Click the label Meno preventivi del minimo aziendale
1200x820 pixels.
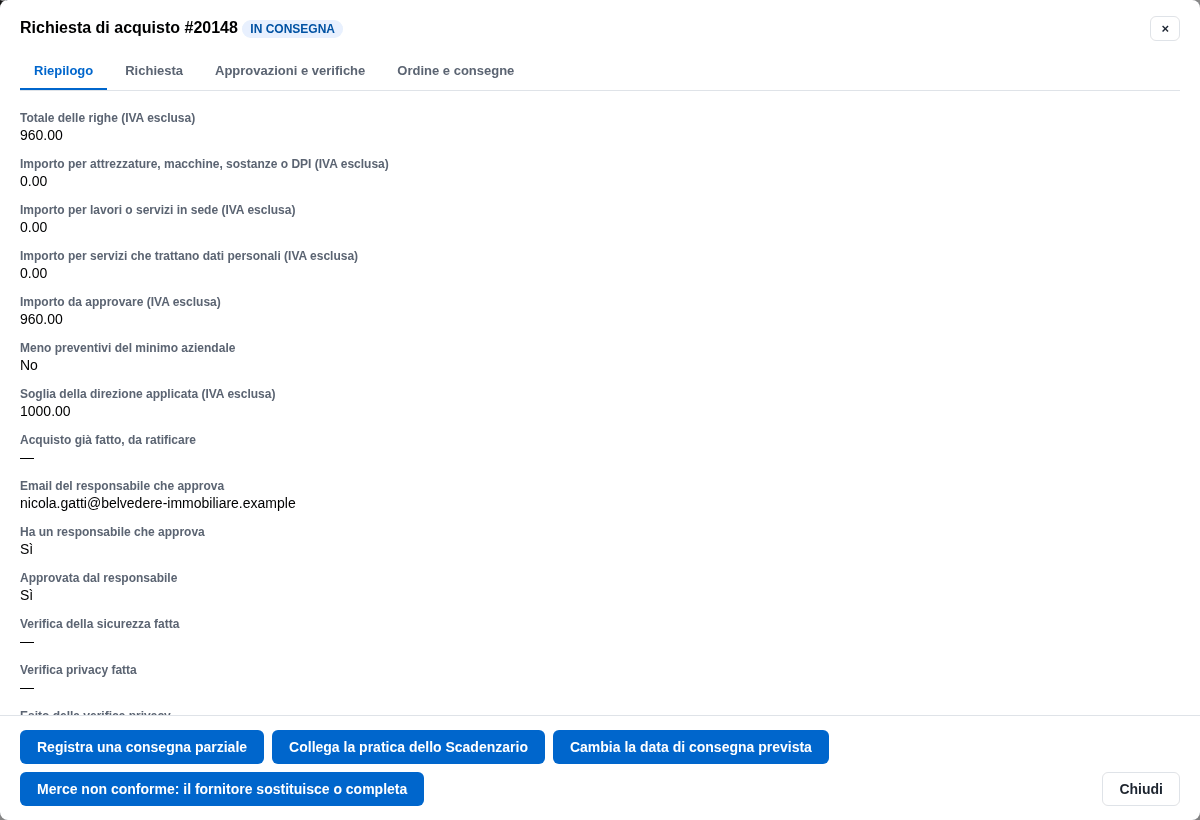(x=128, y=348)
